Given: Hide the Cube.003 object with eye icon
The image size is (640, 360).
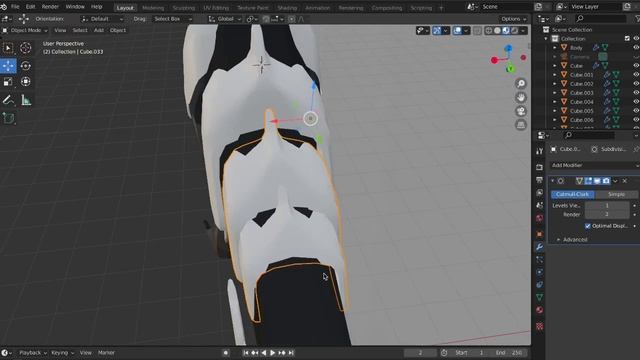Looking at the screenshot, I should tap(636, 93).
